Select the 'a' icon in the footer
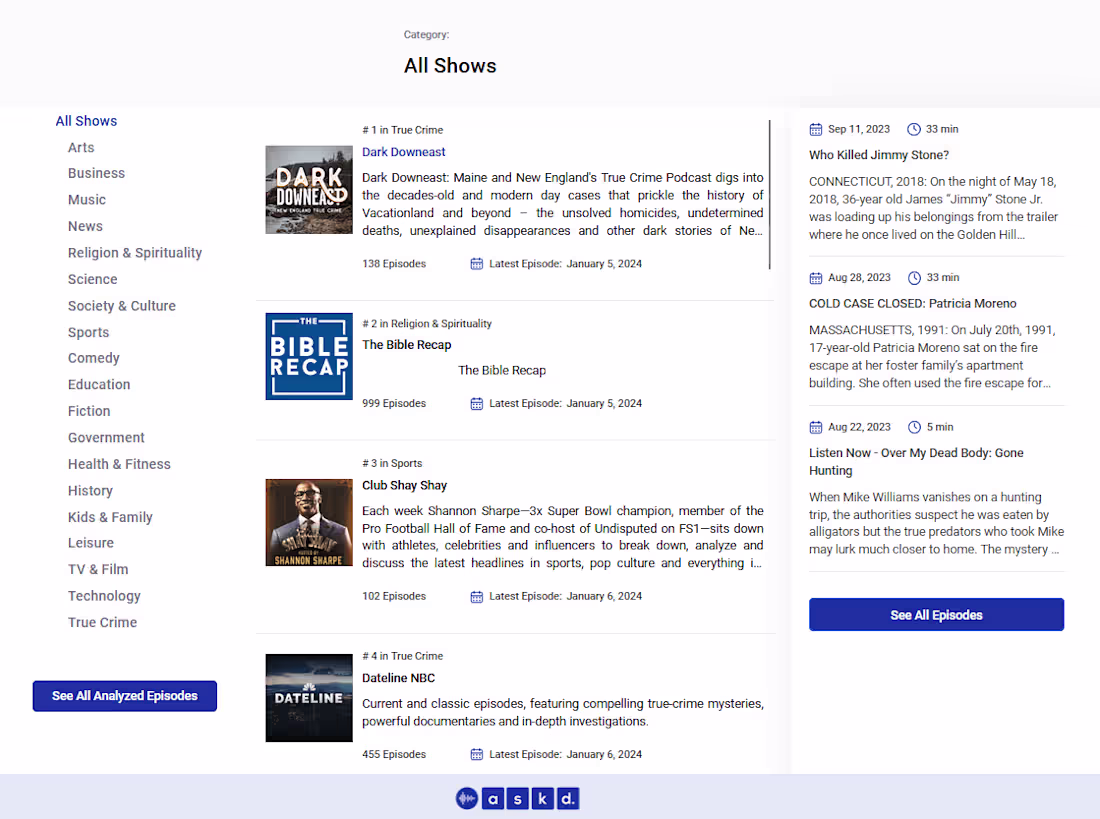Image resolution: width=1100 pixels, height=819 pixels. (x=493, y=798)
